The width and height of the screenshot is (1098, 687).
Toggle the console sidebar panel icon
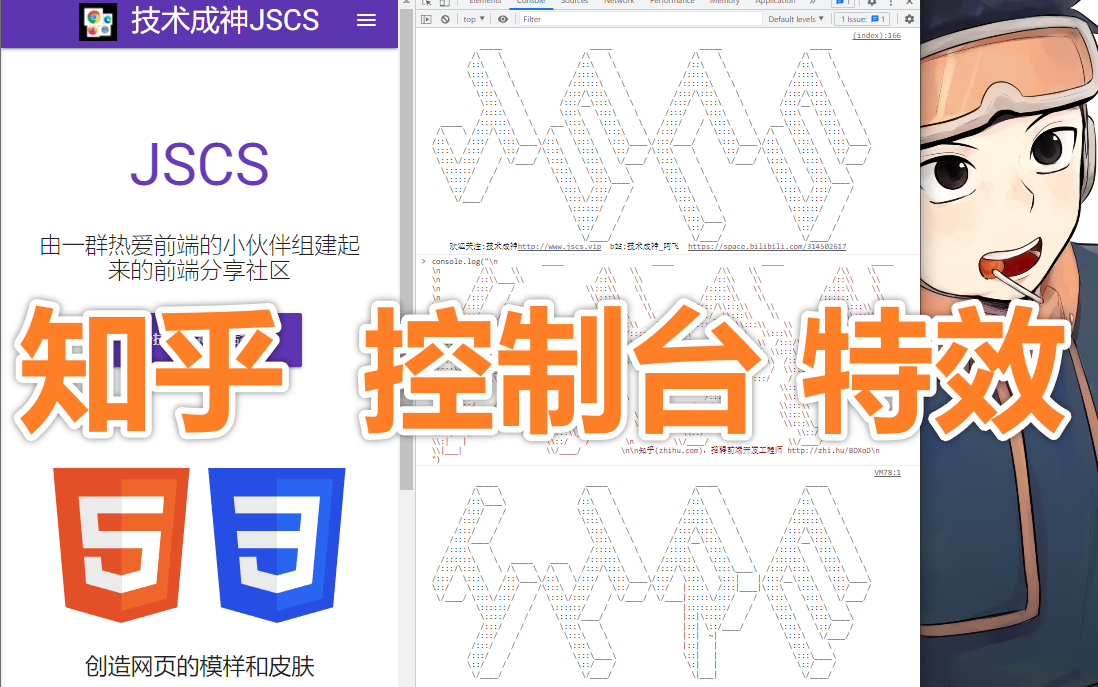tap(426, 19)
